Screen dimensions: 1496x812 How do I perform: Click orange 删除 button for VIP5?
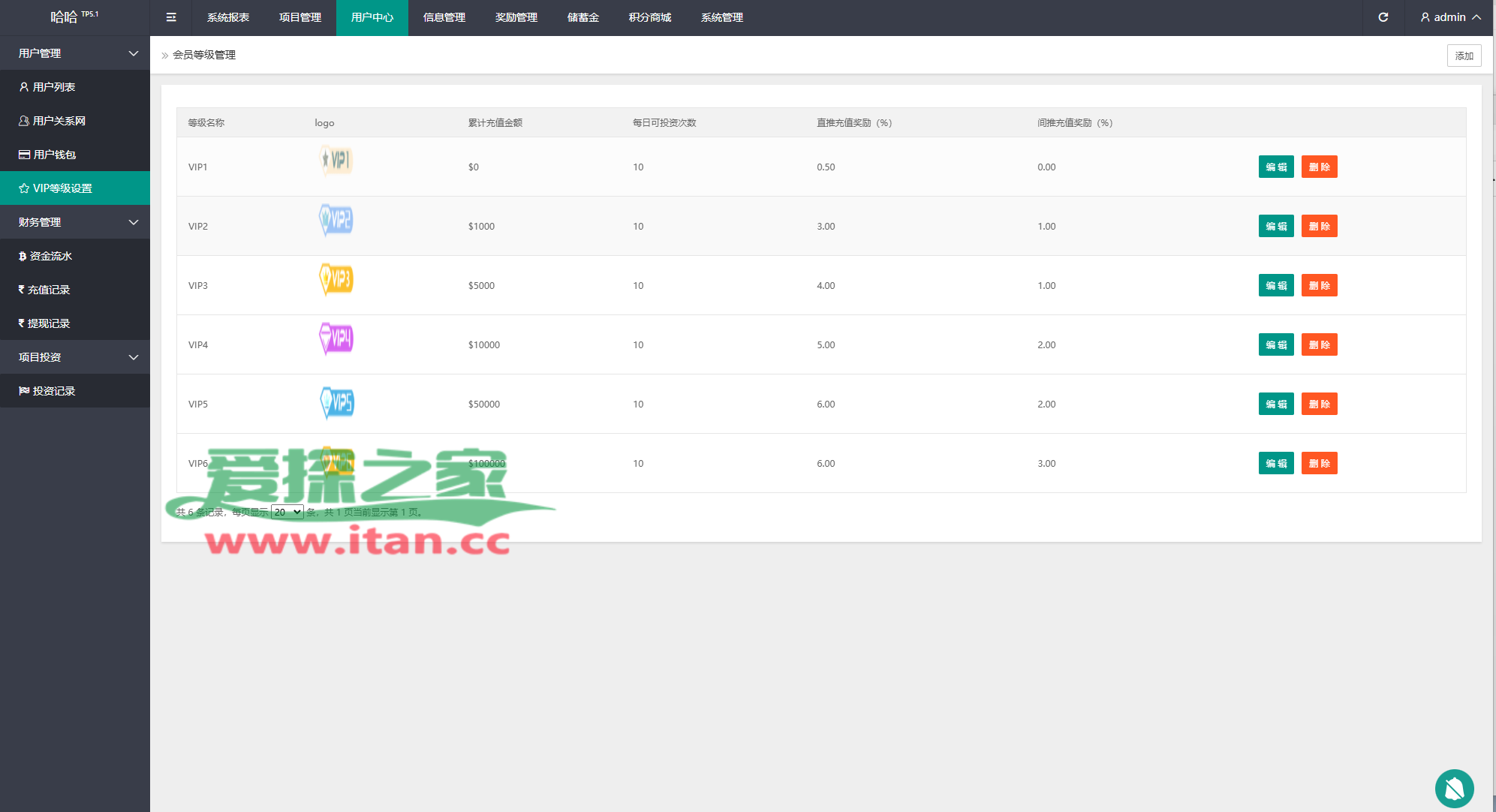[1319, 404]
